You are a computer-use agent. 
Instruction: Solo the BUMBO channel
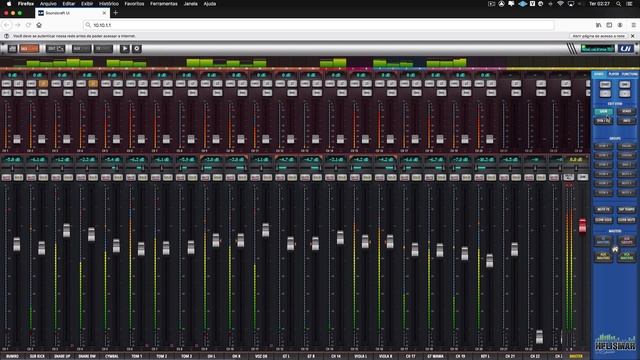pos(18,177)
